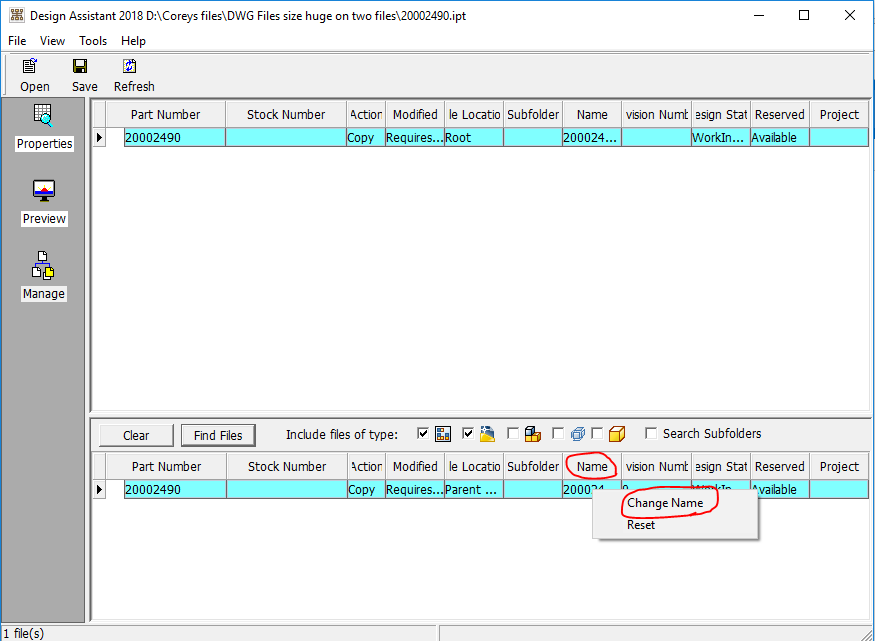Choose Reset from the context menu
875x641 pixels.
640,524
